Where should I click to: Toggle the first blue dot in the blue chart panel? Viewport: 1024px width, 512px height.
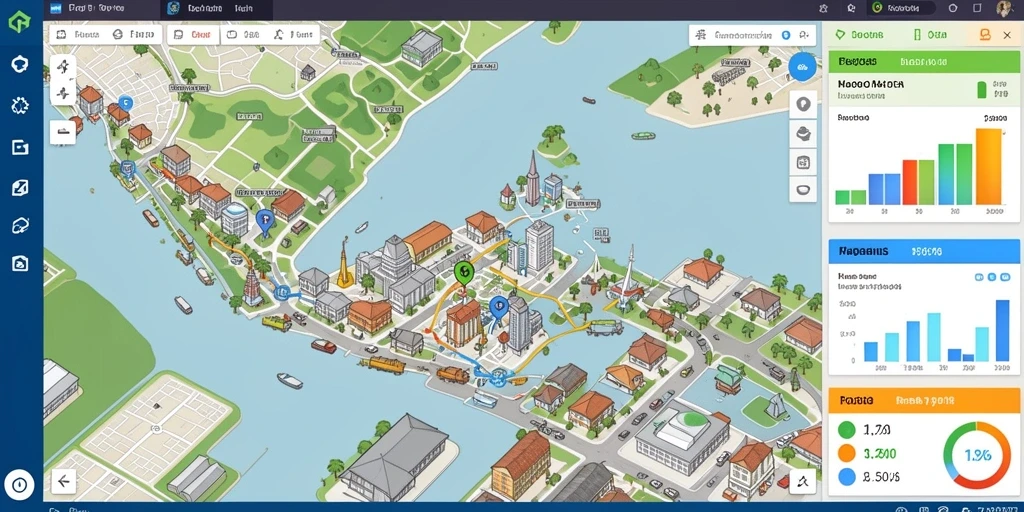(979, 277)
